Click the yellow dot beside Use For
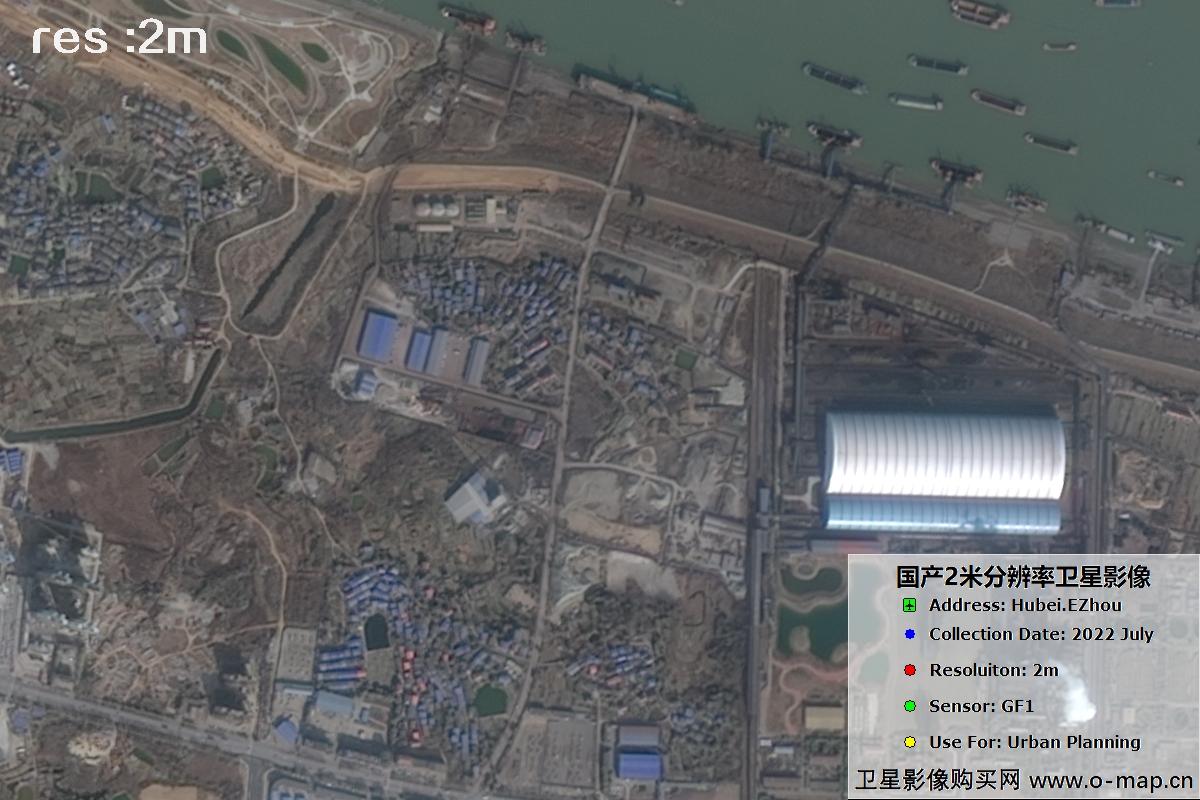1200x800 pixels. (x=909, y=742)
